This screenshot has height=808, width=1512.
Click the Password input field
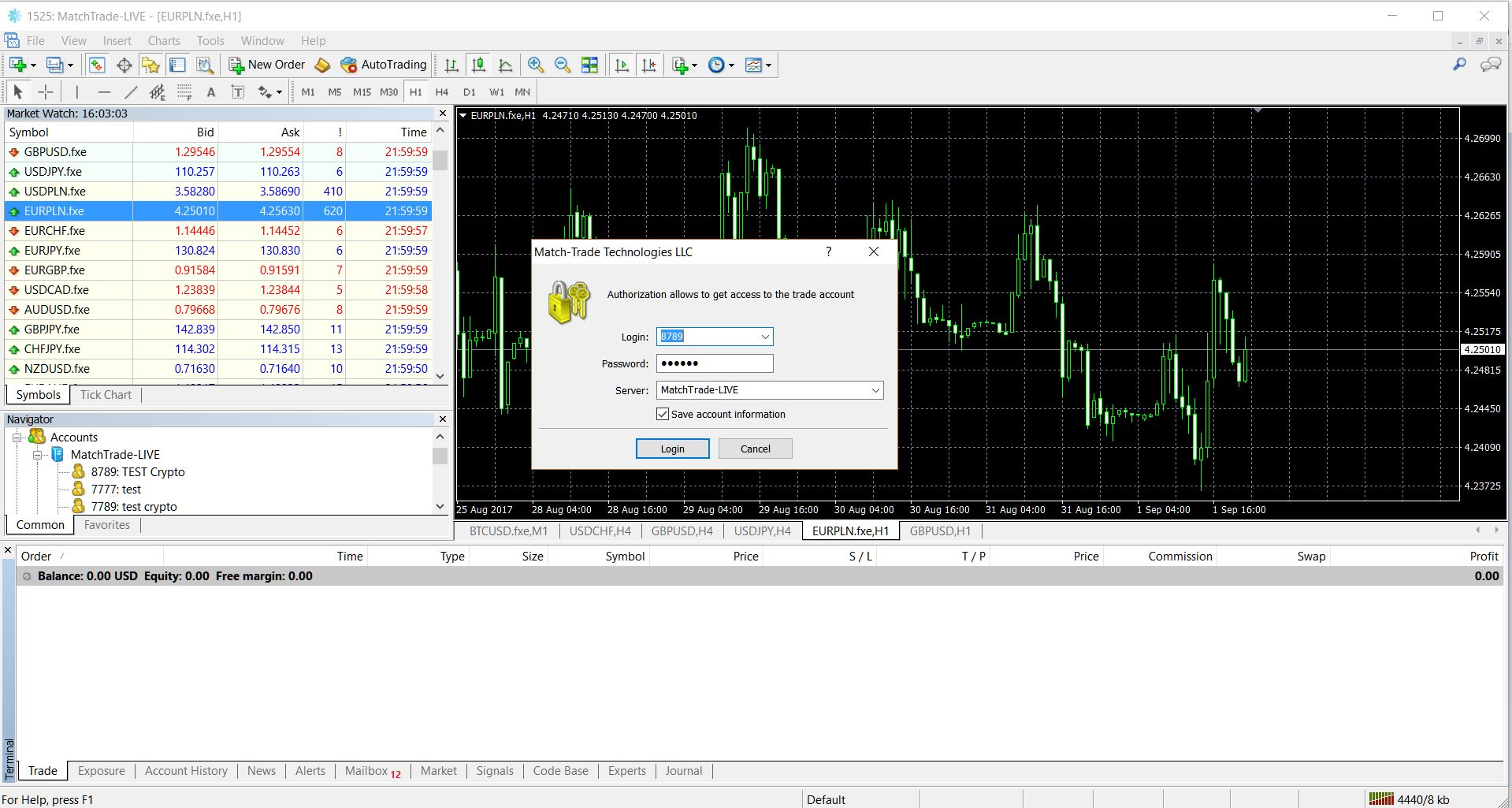[715, 363]
